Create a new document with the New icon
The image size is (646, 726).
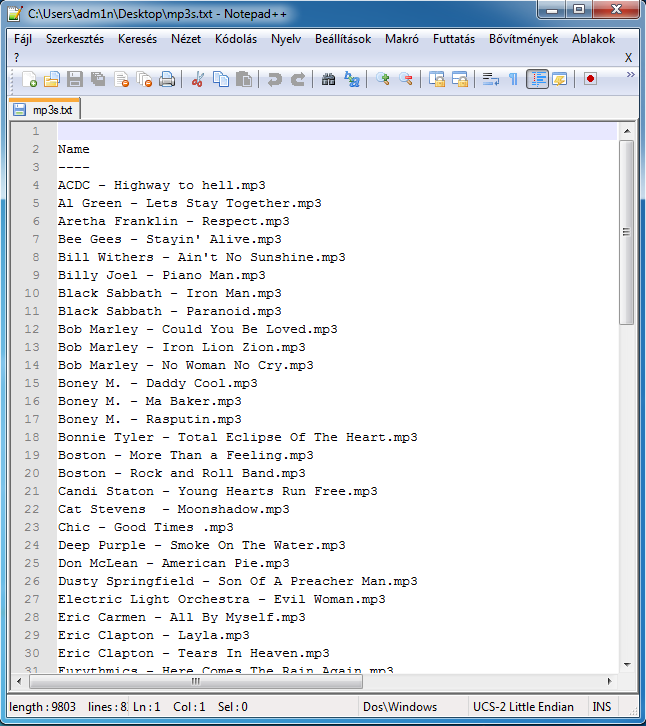29,80
